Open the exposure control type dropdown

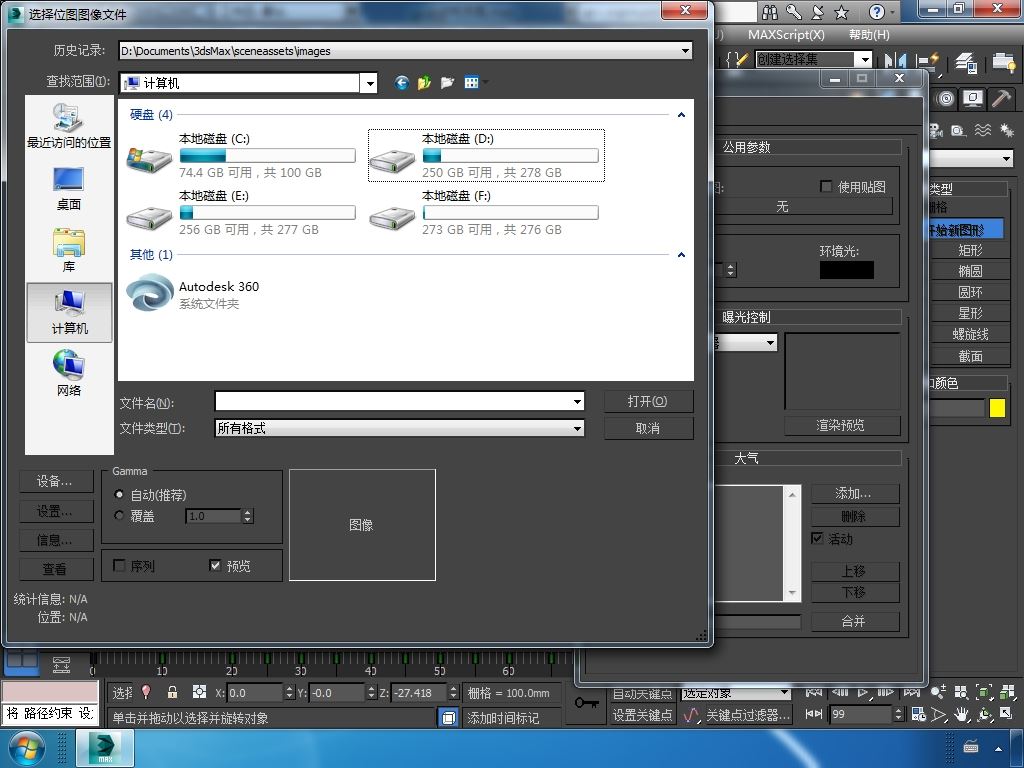(x=771, y=342)
